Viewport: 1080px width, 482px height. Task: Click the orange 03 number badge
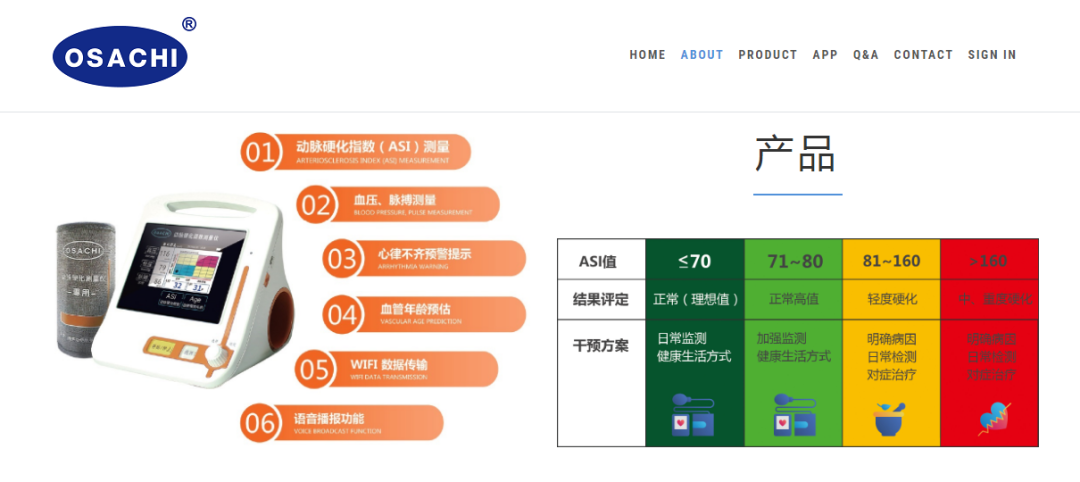[342, 259]
